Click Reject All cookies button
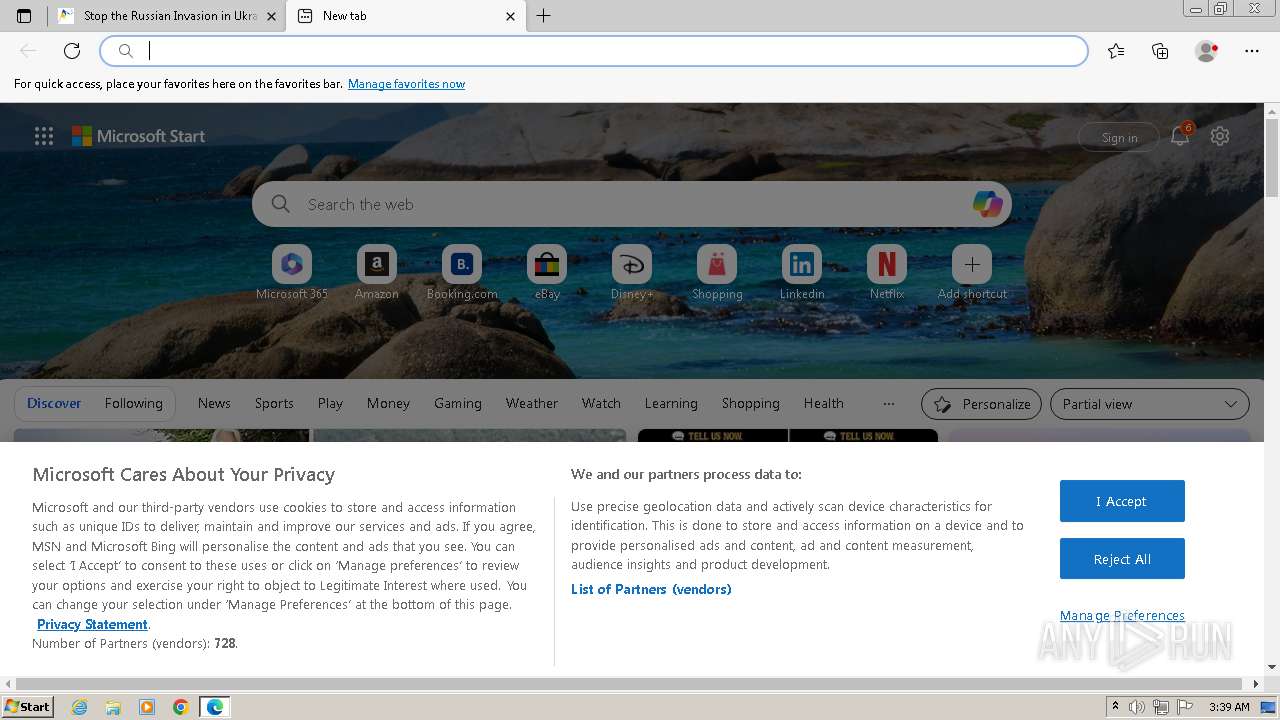This screenshot has width=1280, height=720. coord(1122,559)
